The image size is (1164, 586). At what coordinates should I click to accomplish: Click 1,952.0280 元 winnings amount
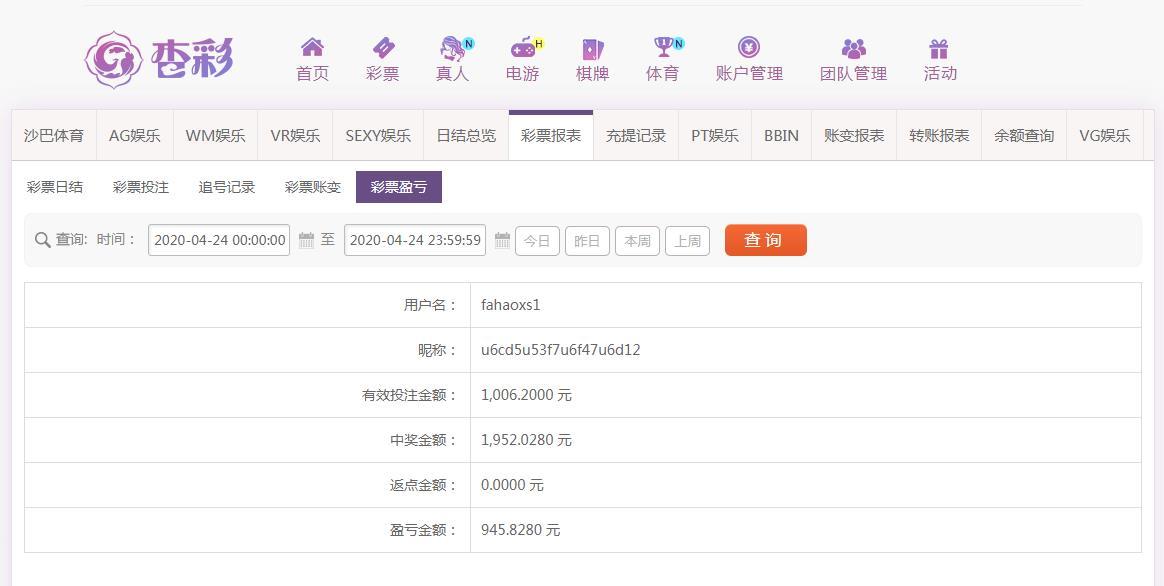(526, 440)
